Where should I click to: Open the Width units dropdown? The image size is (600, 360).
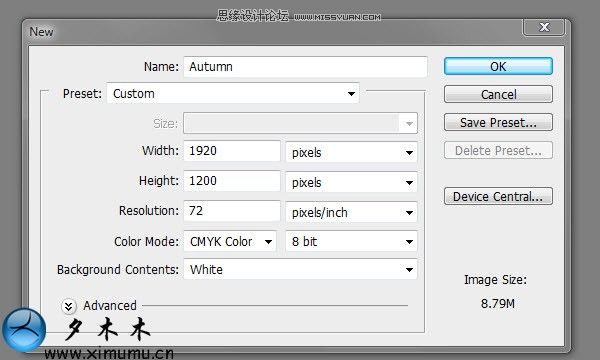(351, 152)
